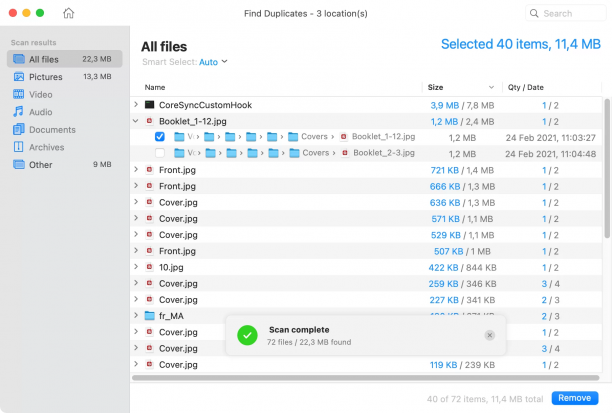This screenshot has width=612, height=413.
Task: Click 'Selected 40 items, 11,4 MB' text
Action: [x=521, y=44]
